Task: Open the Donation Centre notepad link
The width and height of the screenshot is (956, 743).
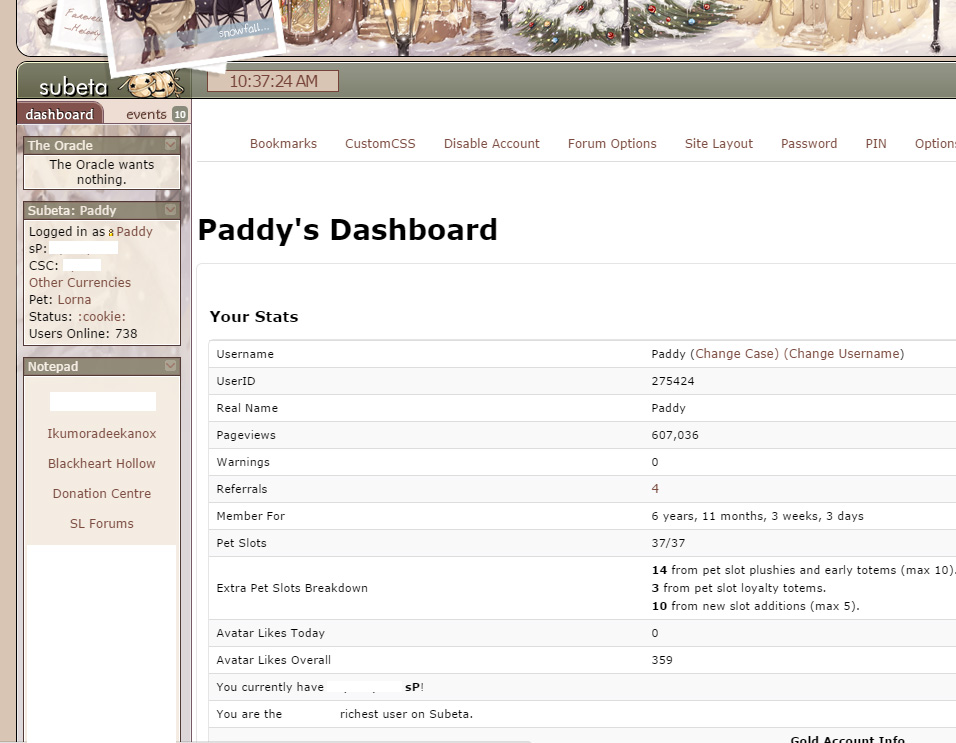Action: point(102,494)
